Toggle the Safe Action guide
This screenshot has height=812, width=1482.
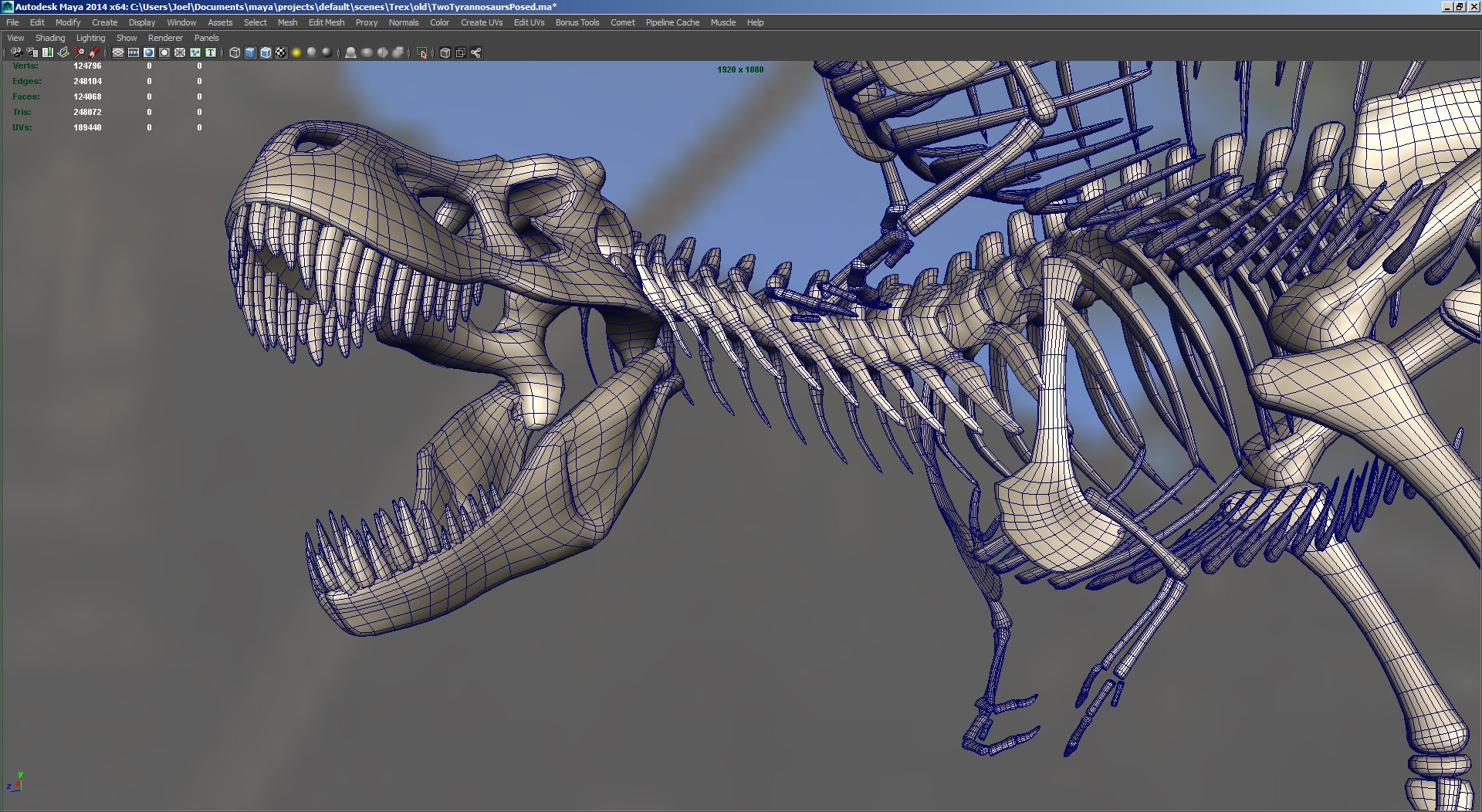tap(195, 52)
